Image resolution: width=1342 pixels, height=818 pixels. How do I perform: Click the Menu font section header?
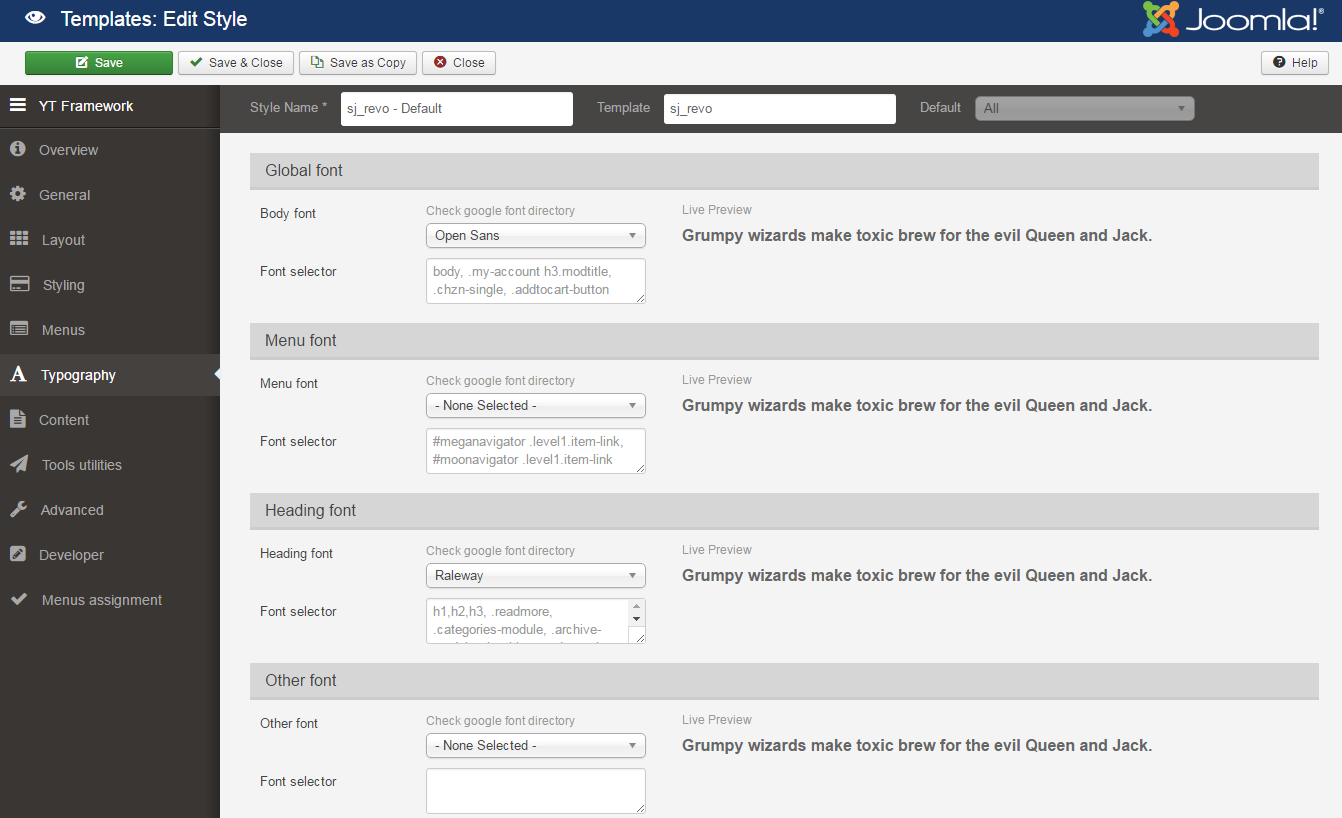784,341
